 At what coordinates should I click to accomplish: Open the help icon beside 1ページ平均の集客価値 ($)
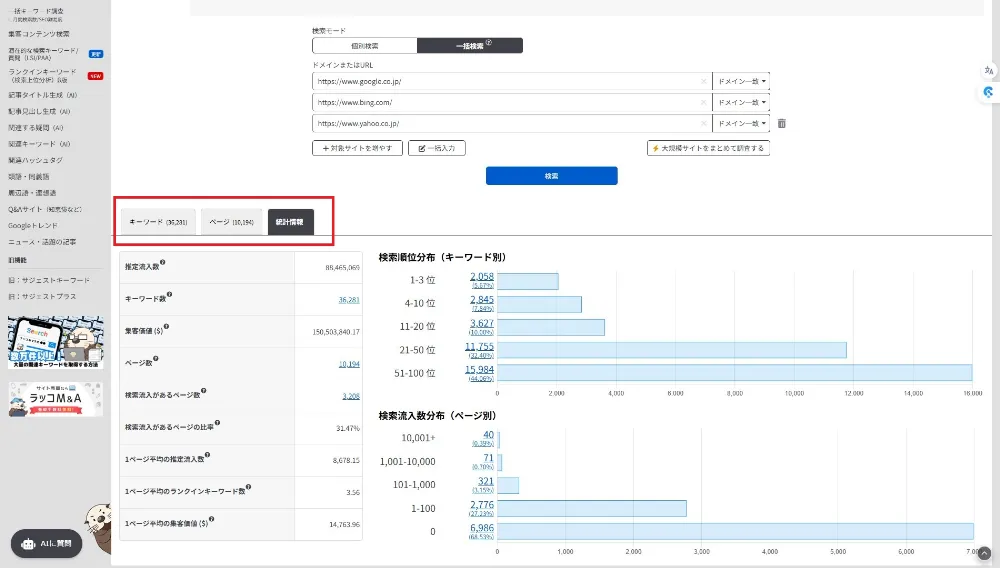pyautogui.click(x=211, y=519)
